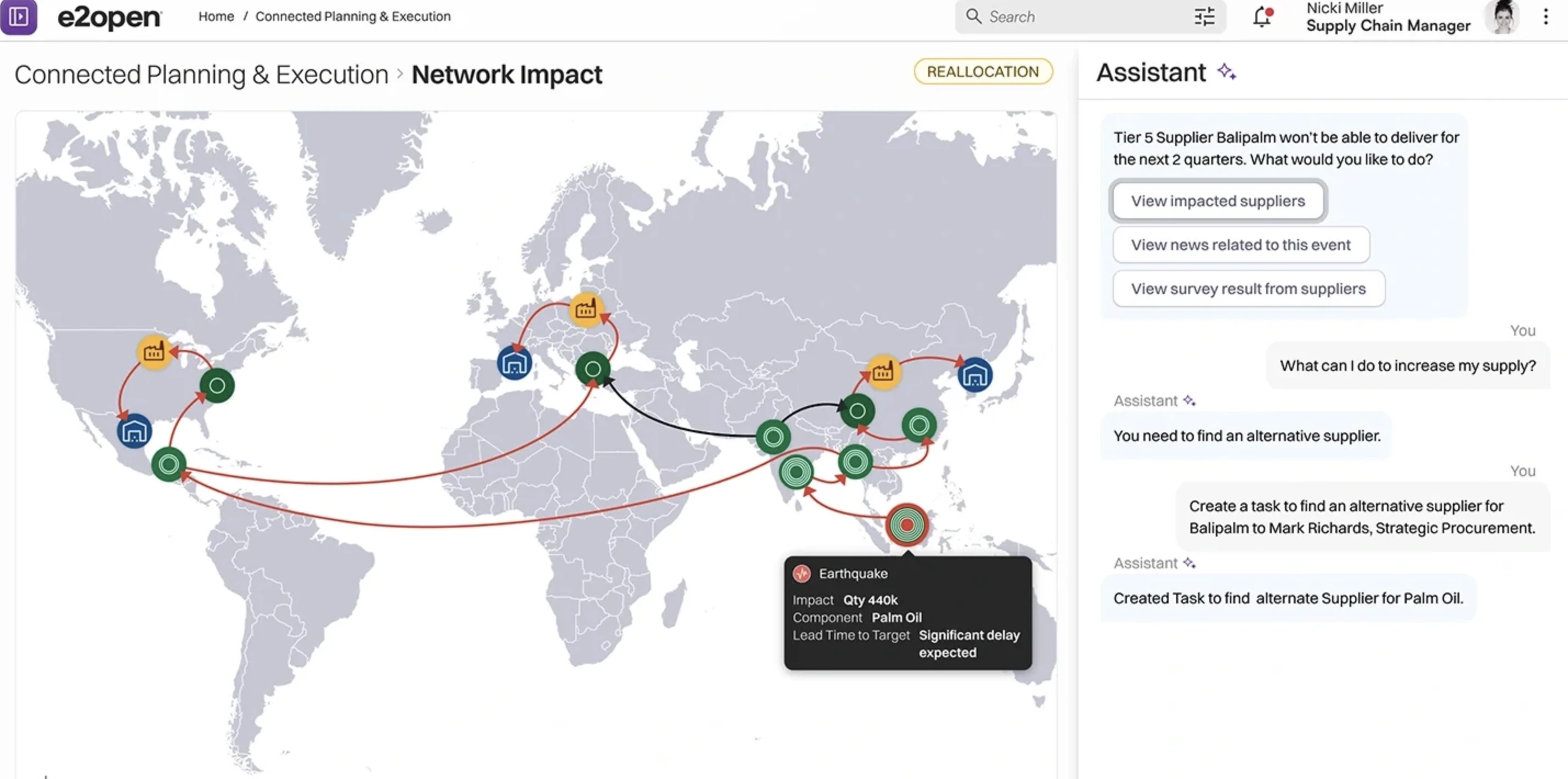Image resolution: width=1568 pixels, height=779 pixels.
Task: Click the 'Supply Chain Manager' role text
Action: (1388, 26)
